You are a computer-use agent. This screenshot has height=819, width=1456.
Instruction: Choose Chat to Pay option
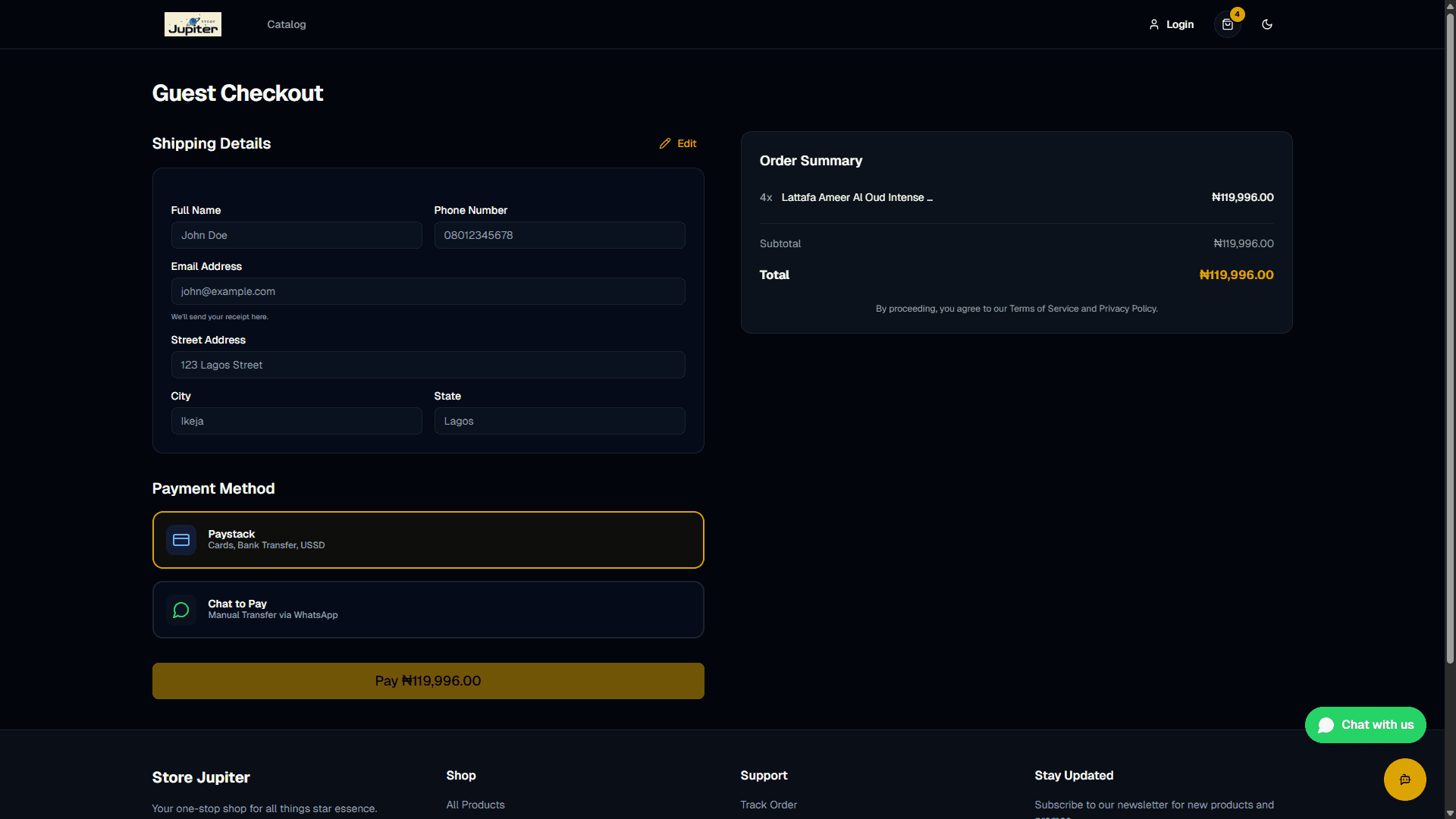click(428, 610)
